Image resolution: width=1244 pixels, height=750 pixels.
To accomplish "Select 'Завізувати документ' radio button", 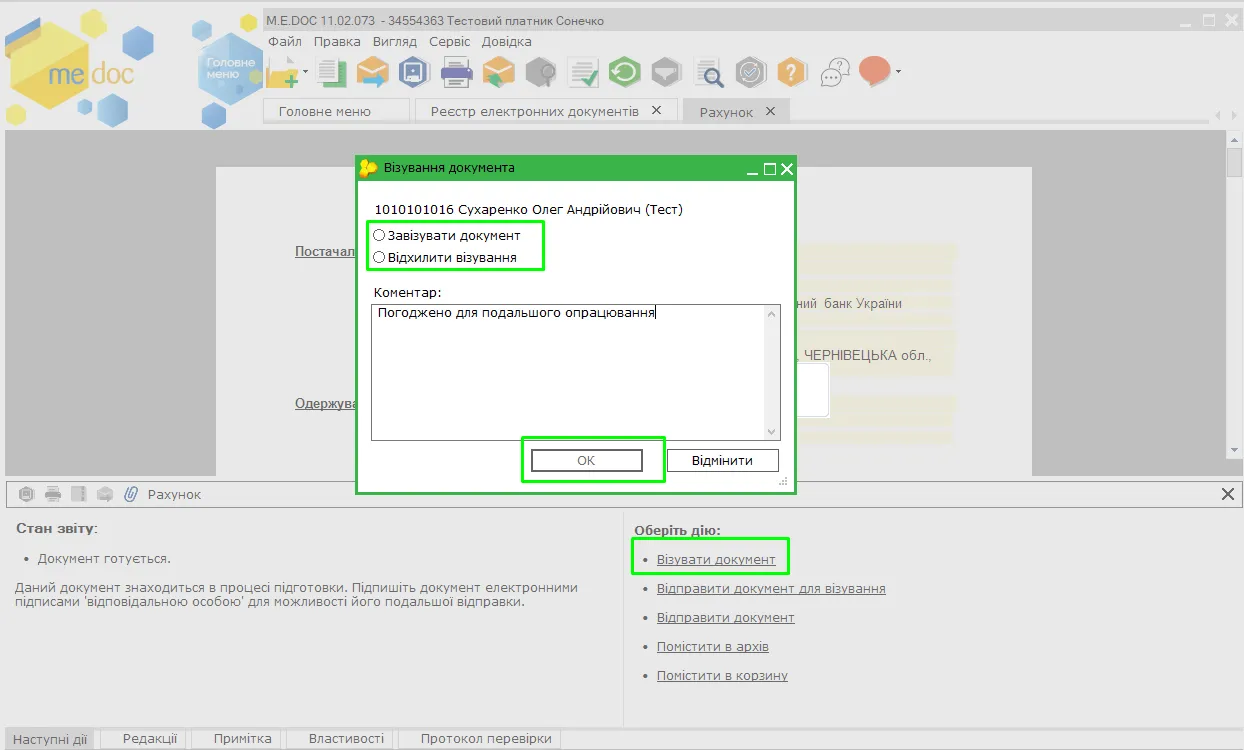I will (379, 235).
